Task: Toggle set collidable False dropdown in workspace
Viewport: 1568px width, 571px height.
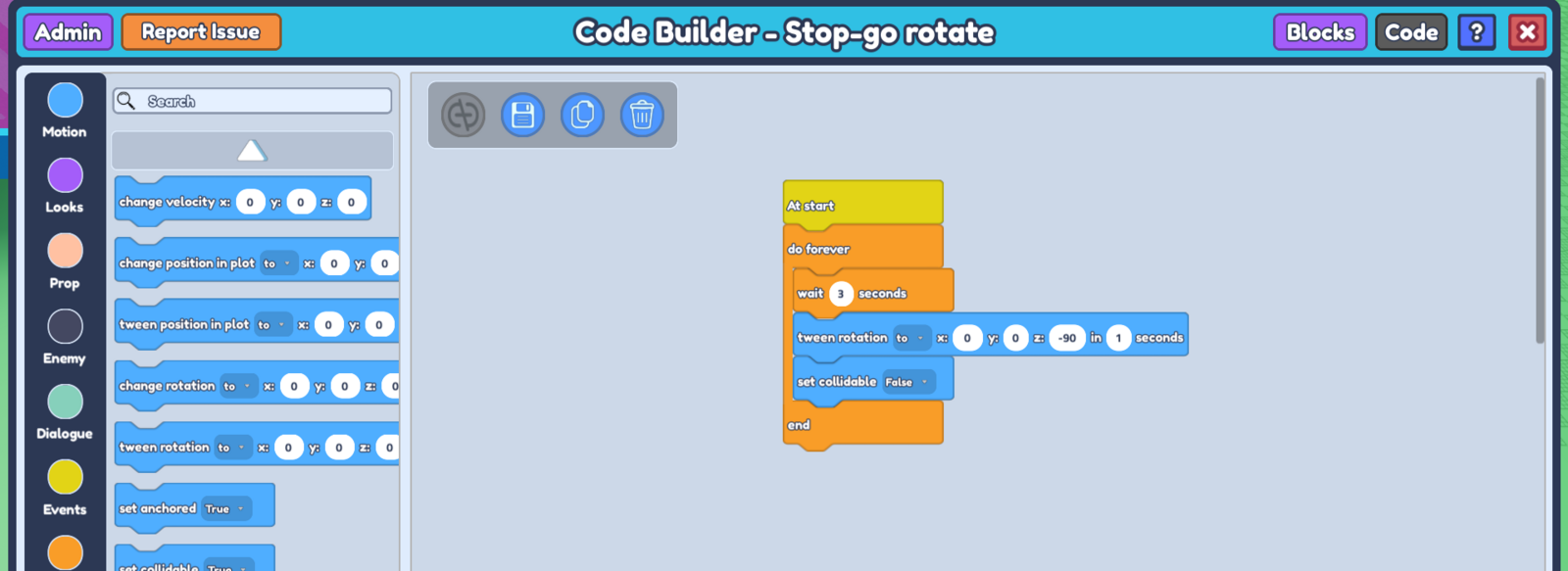Action: [906, 382]
